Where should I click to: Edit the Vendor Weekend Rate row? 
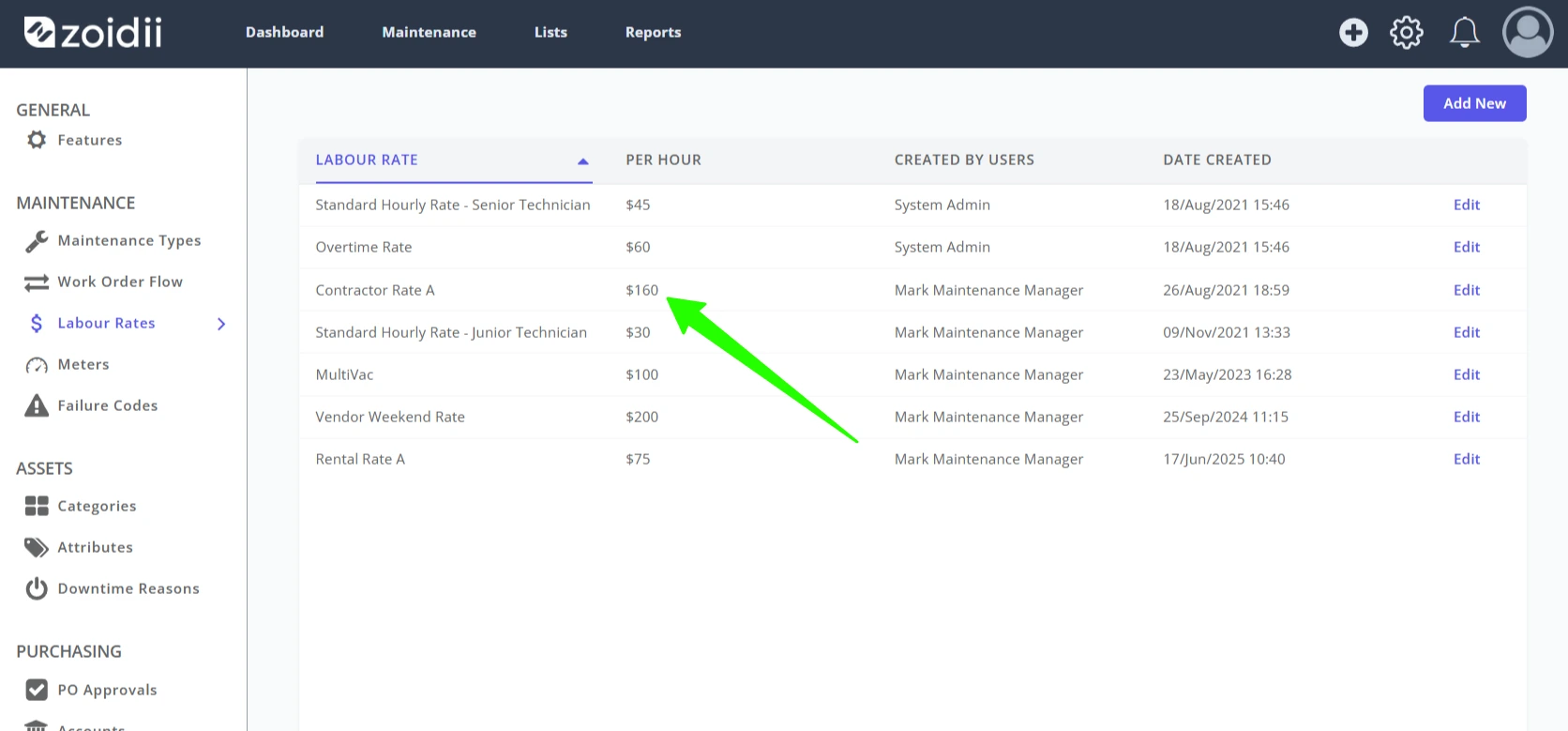(x=1467, y=417)
